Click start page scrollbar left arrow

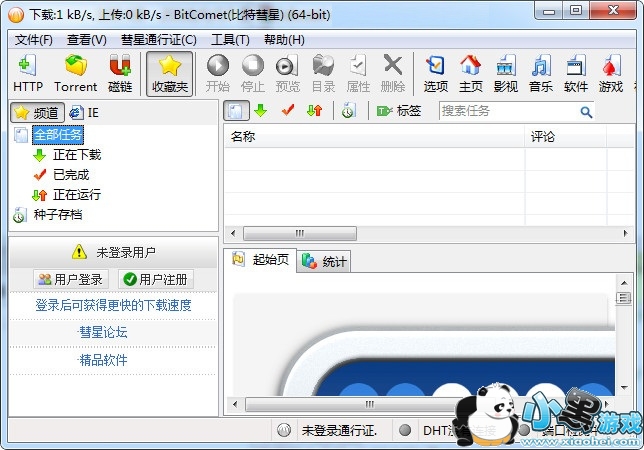pos(235,404)
